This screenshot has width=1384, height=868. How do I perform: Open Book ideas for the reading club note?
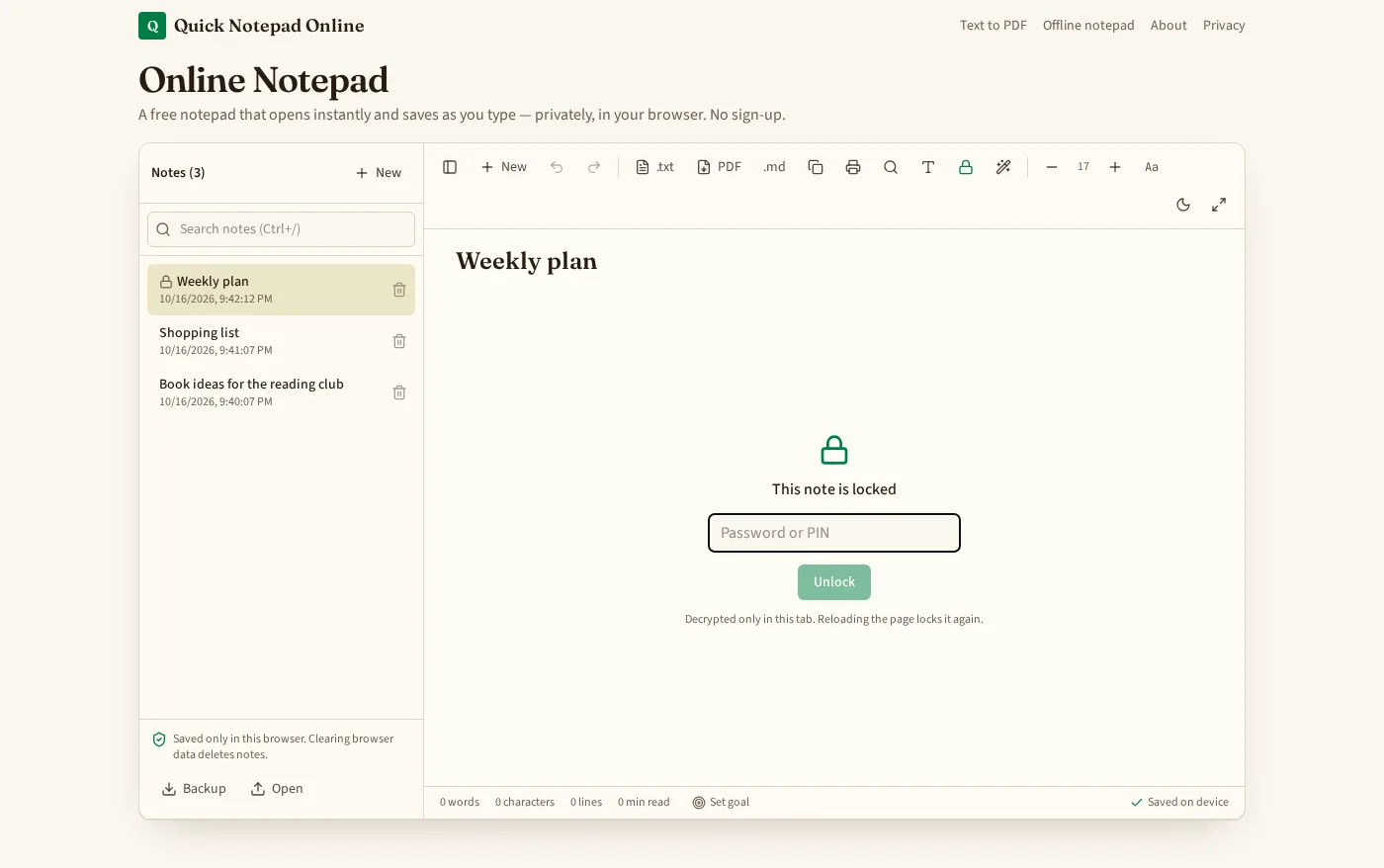[x=281, y=392]
